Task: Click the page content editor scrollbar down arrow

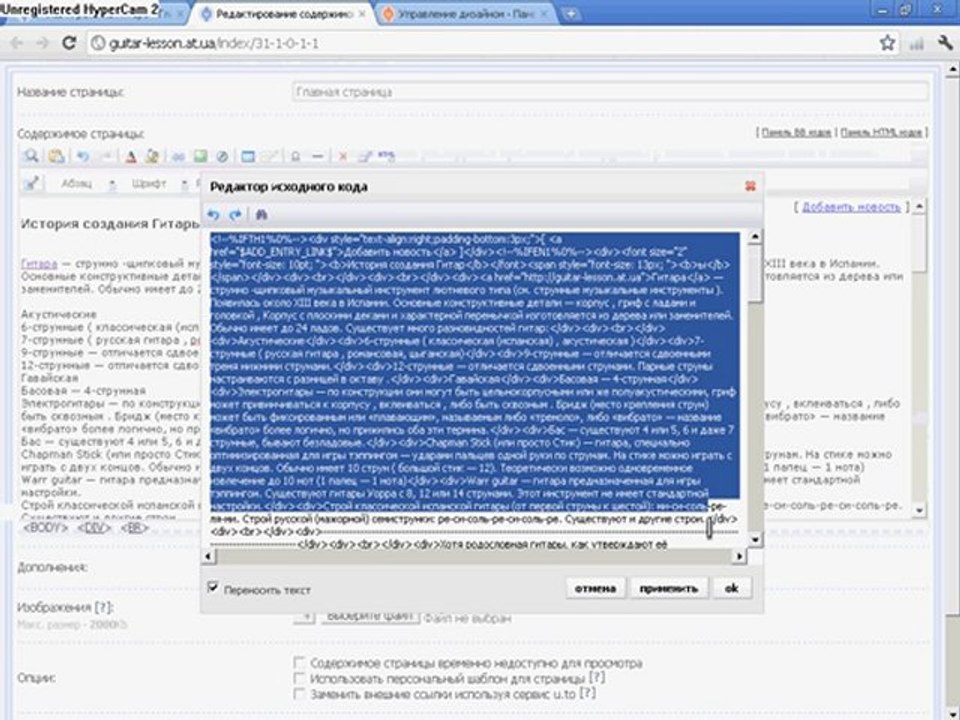Action: pos(919,510)
